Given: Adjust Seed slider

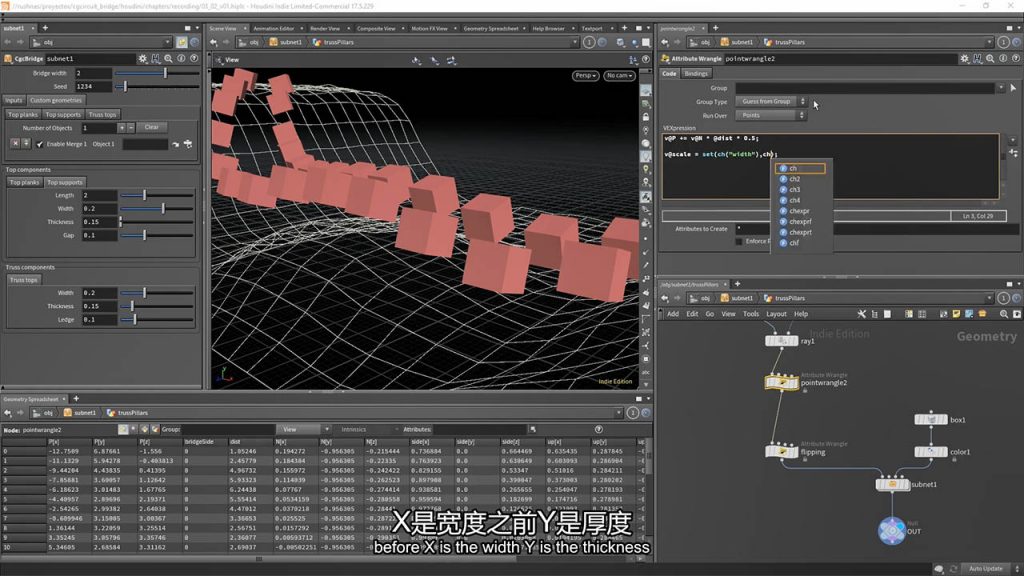Looking at the screenshot, I should (157, 86).
